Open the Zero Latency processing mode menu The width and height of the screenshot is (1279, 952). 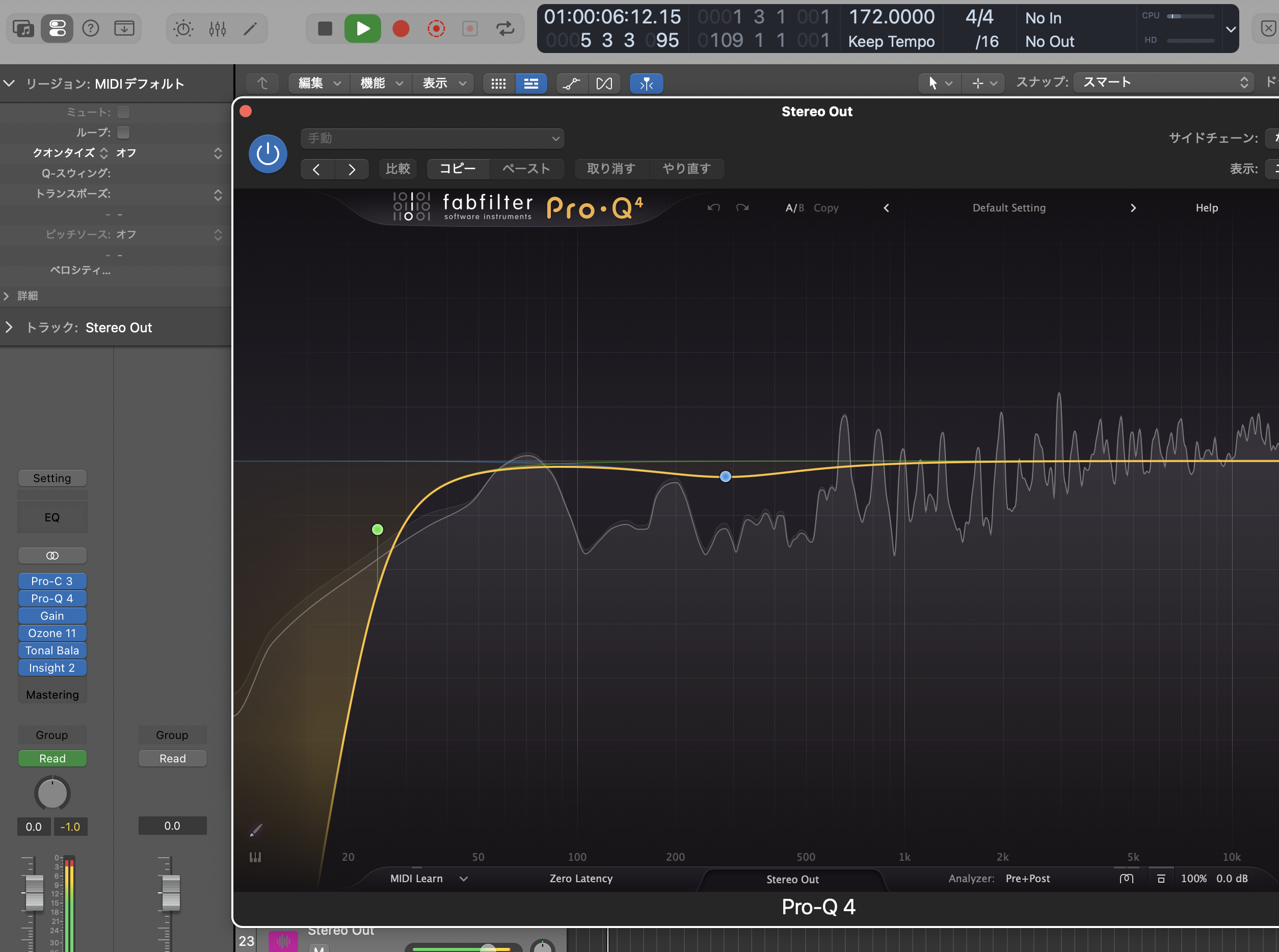tap(581, 879)
